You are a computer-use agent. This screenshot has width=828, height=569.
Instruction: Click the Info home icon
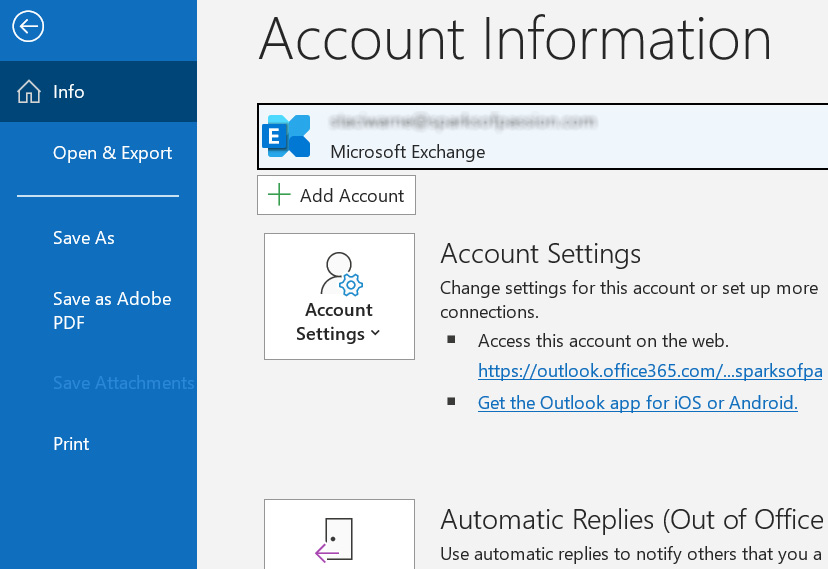click(29, 92)
